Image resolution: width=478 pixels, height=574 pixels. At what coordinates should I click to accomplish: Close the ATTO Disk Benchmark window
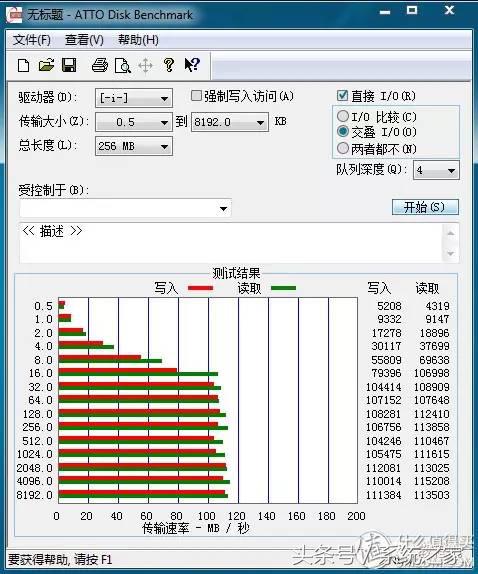(x=449, y=10)
